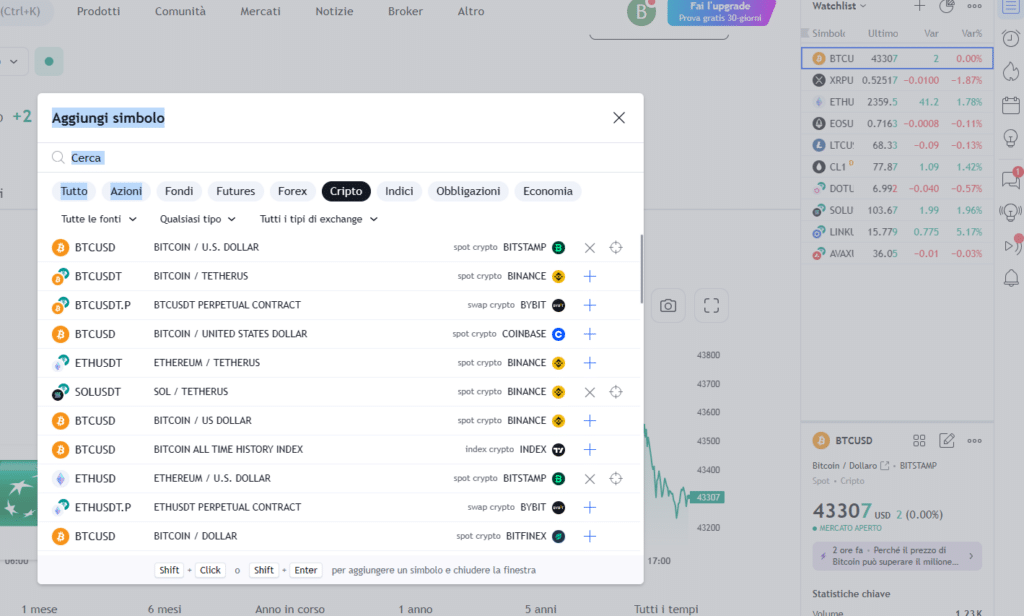Add BTCUSD Binance US Dollar with plus

click(590, 421)
